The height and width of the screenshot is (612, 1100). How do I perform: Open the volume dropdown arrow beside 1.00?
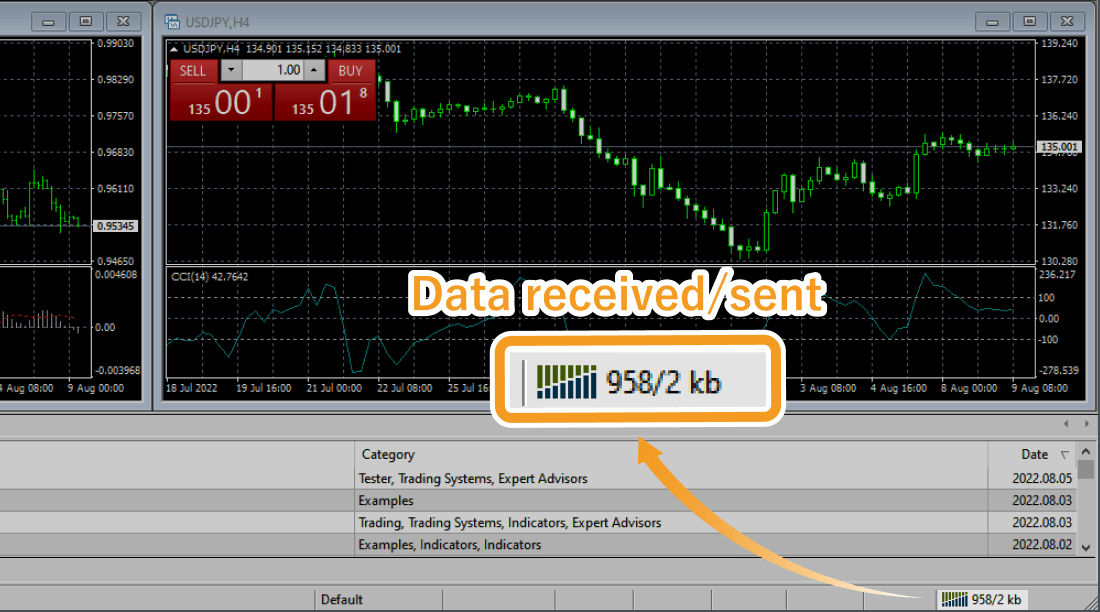231,70
